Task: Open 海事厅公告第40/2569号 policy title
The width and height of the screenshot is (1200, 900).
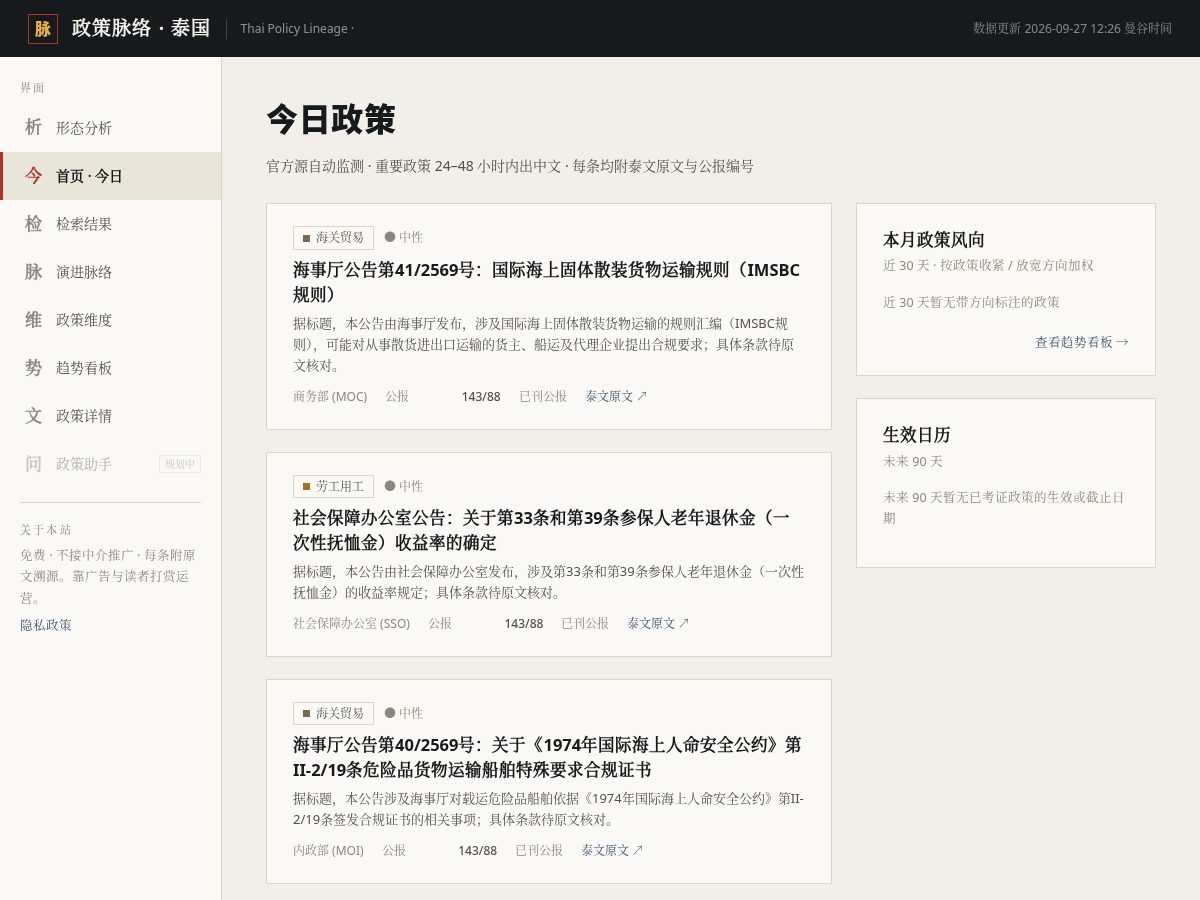Action: point(547,757)
